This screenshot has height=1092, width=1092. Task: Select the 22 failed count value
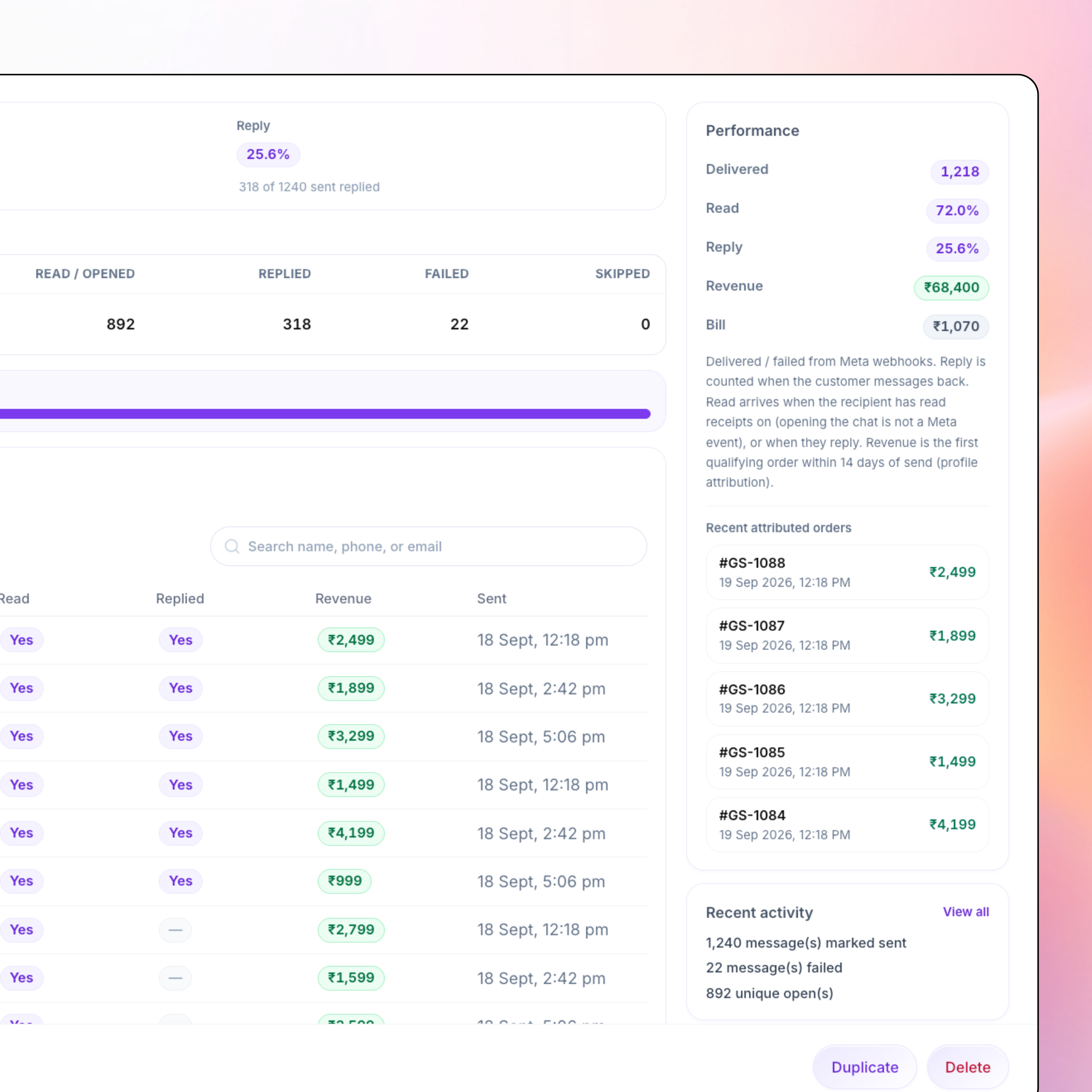click(459, 324)
